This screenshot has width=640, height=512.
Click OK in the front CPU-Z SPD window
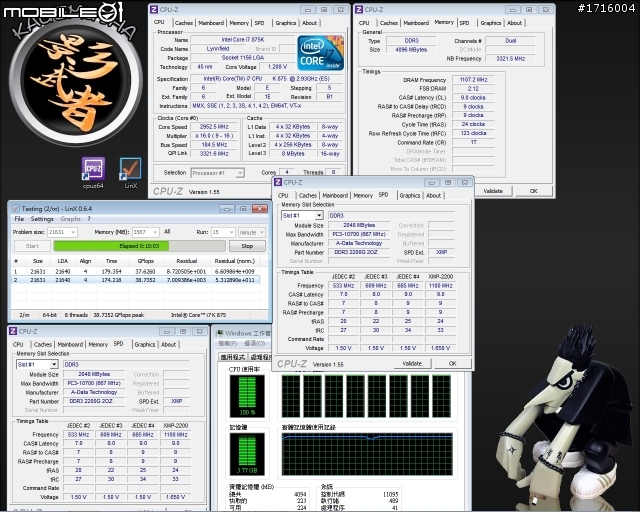tap(453, 364)
